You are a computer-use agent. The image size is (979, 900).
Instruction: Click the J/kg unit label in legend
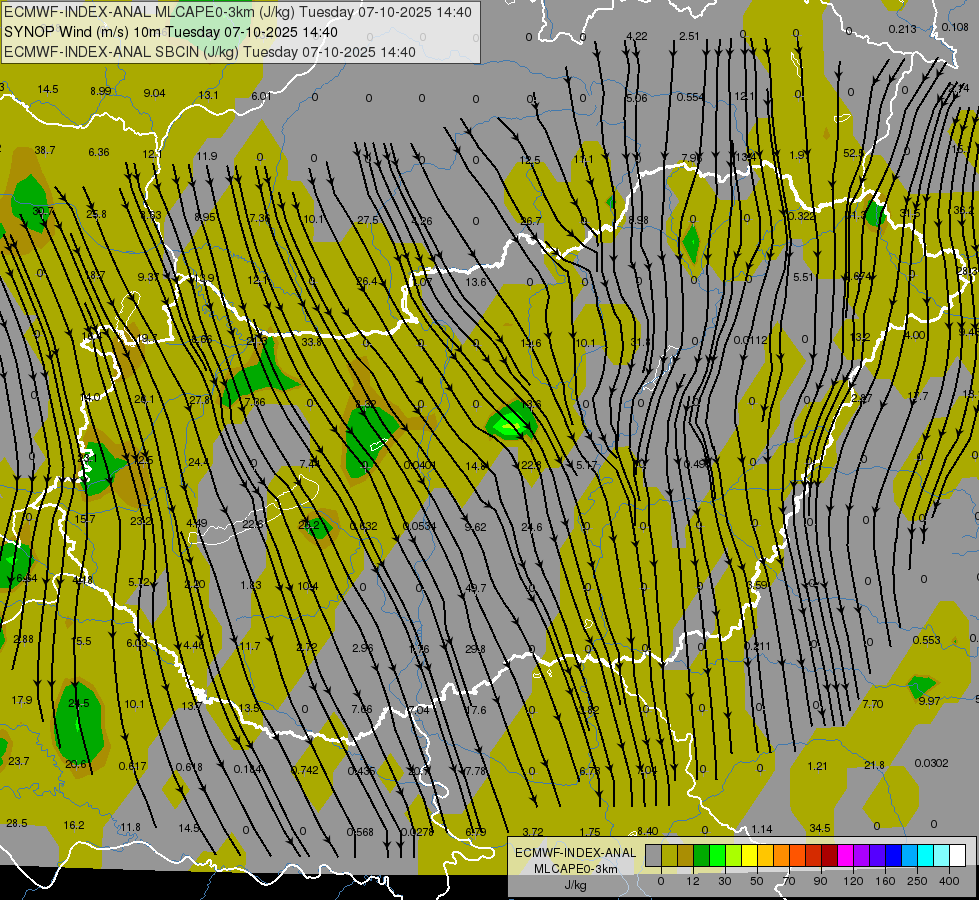[574, 885]
